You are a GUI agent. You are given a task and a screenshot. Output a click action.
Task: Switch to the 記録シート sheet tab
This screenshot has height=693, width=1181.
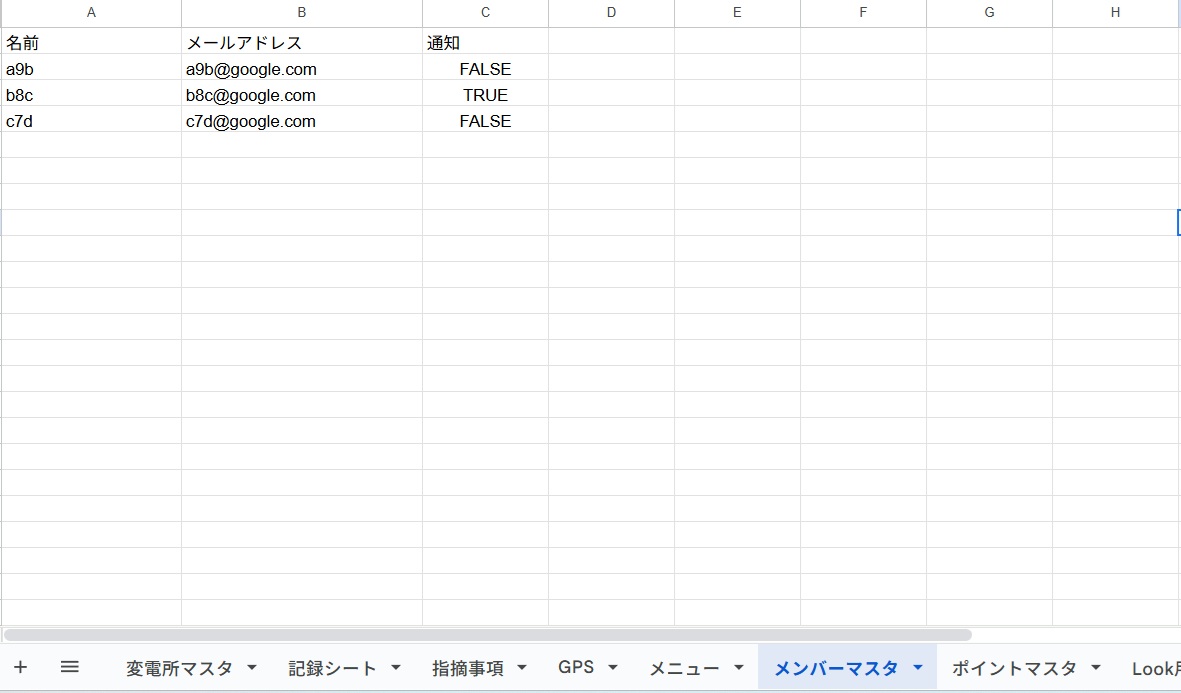[x=333, y=668]
